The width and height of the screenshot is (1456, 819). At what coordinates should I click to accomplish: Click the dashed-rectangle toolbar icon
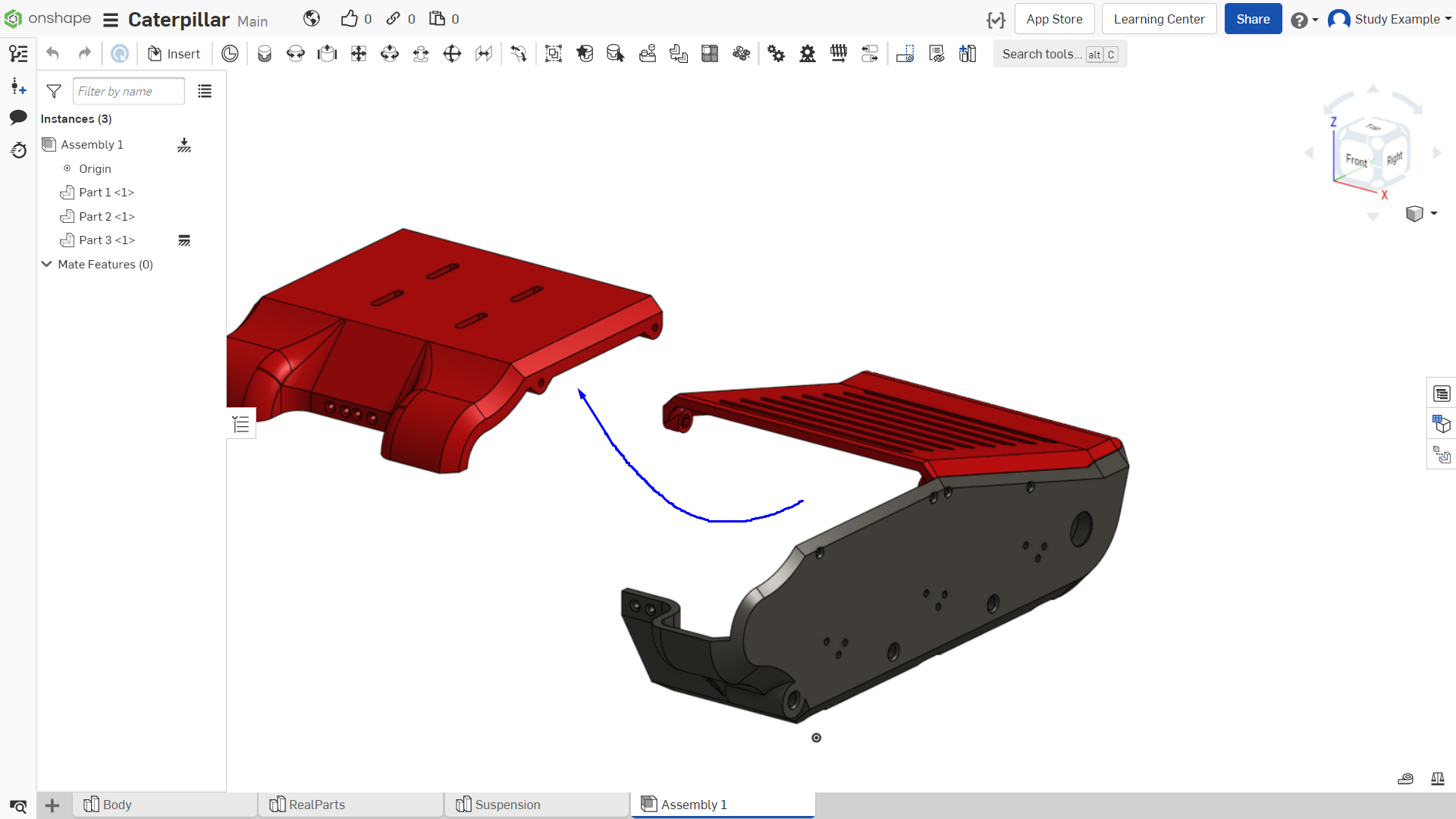905,54
